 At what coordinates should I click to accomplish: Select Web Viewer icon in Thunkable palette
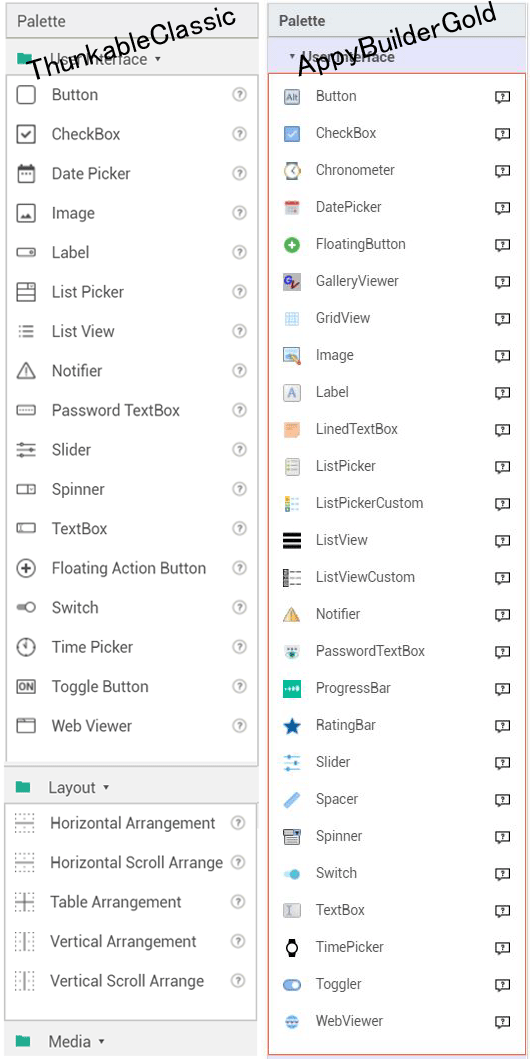26,726
